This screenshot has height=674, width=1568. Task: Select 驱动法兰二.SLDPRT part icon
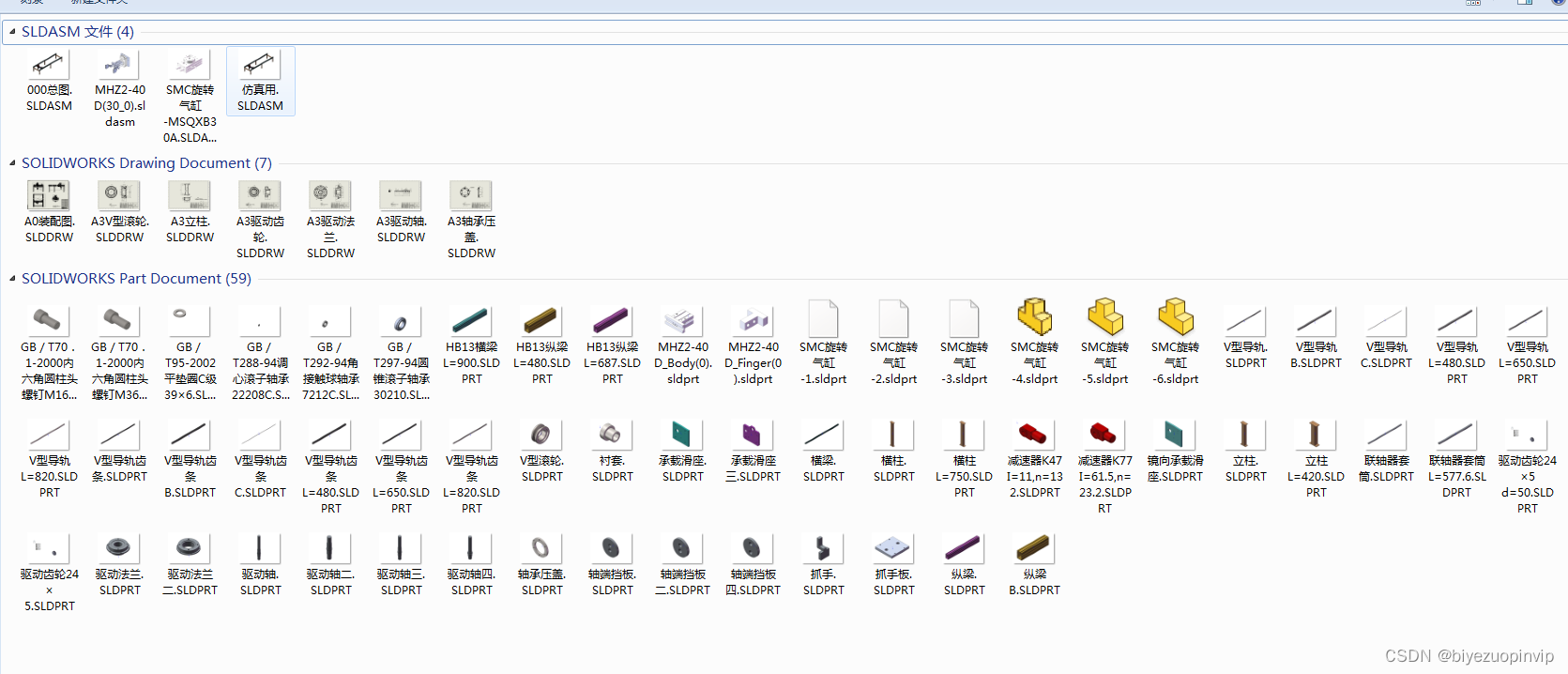(190, 547)
